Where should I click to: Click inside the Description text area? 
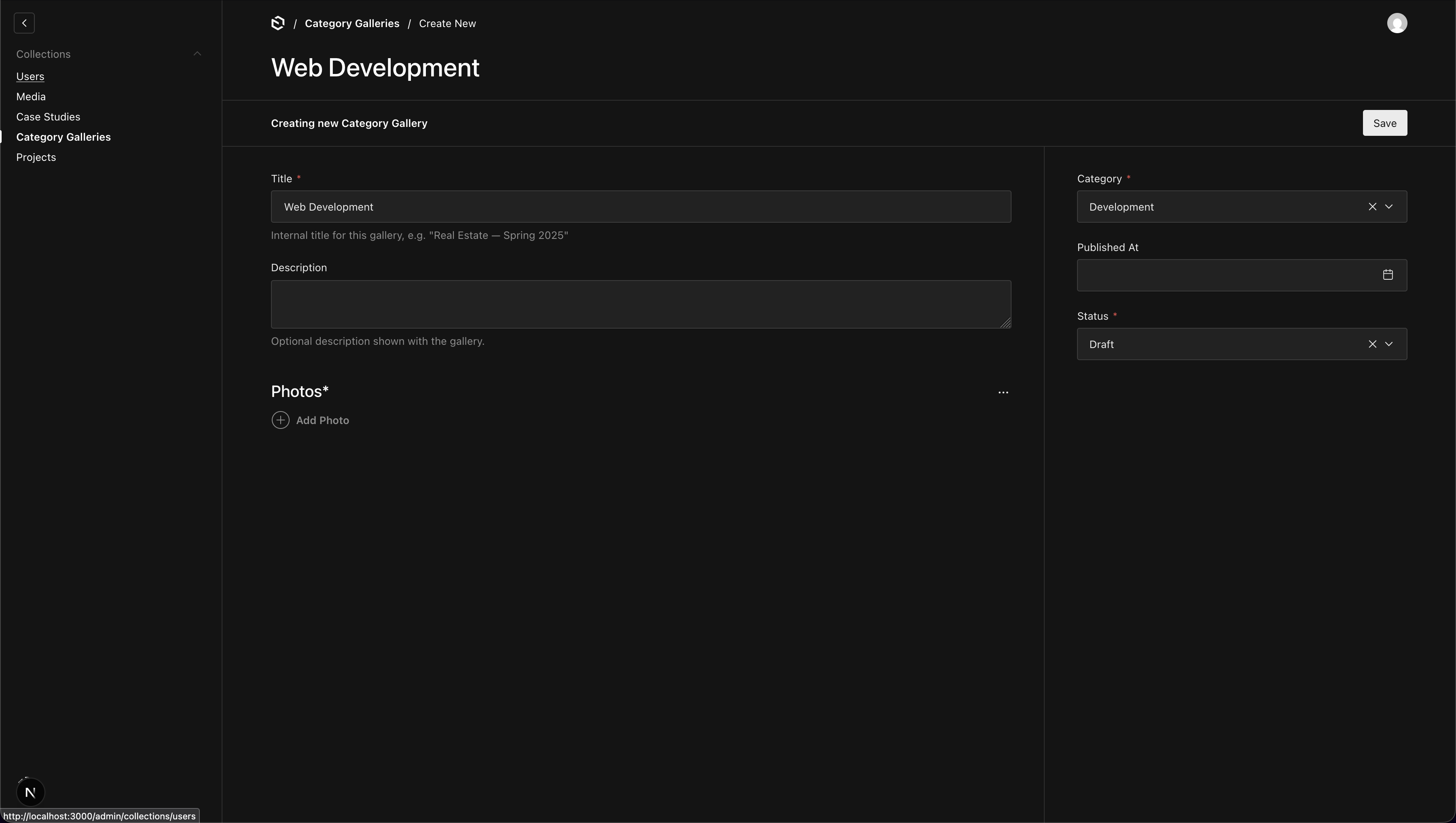click(641, 304)
